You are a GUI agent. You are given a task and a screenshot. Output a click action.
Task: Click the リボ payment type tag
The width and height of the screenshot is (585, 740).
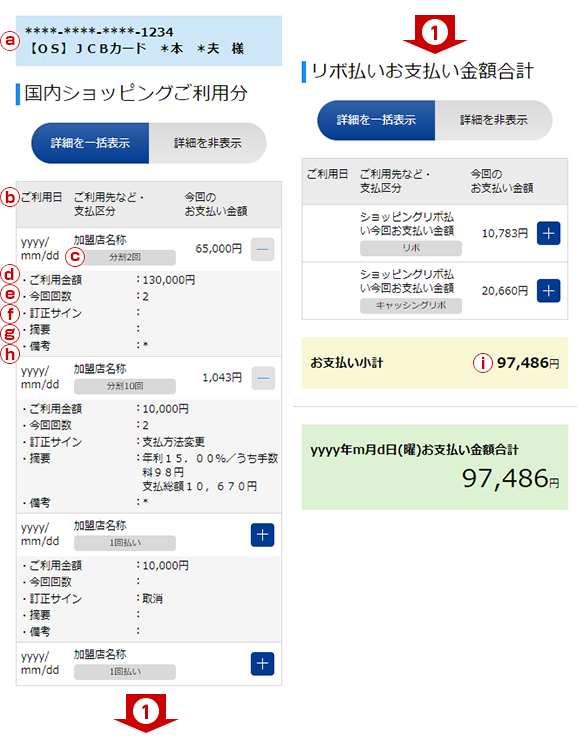point(411,248)
